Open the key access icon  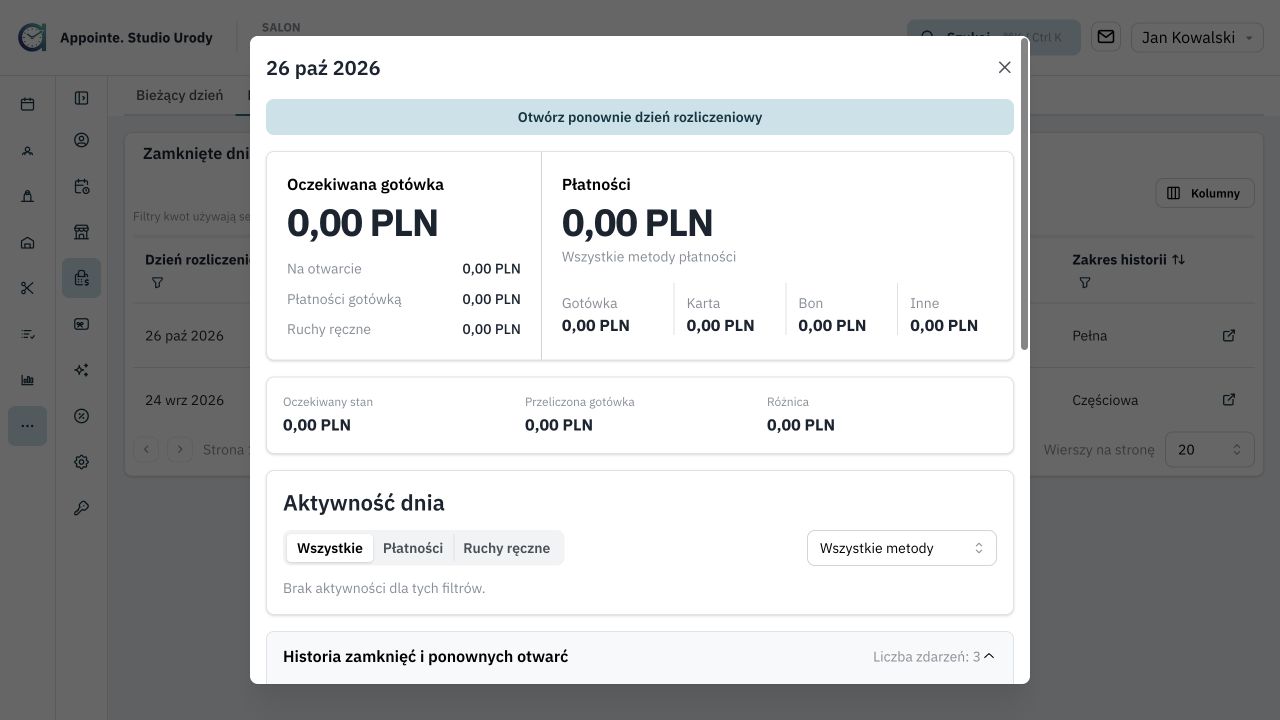(82, 508)
